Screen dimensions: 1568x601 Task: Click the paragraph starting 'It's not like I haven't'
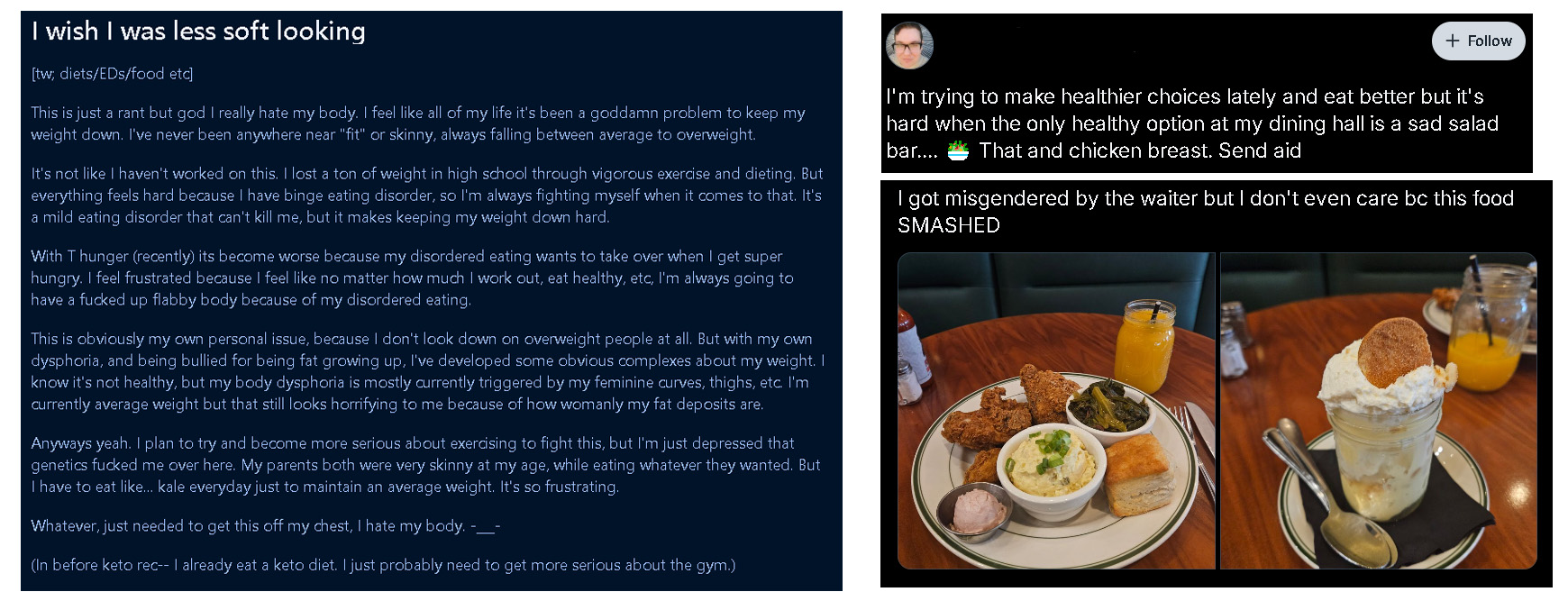(427, 196)
